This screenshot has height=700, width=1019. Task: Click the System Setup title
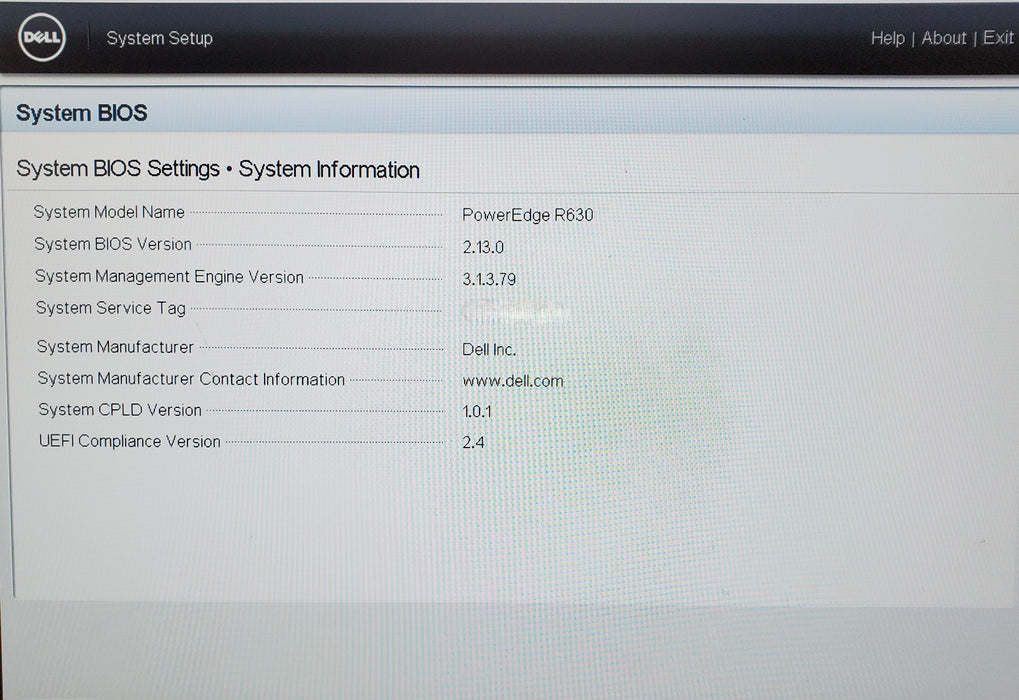coord(159,38)
